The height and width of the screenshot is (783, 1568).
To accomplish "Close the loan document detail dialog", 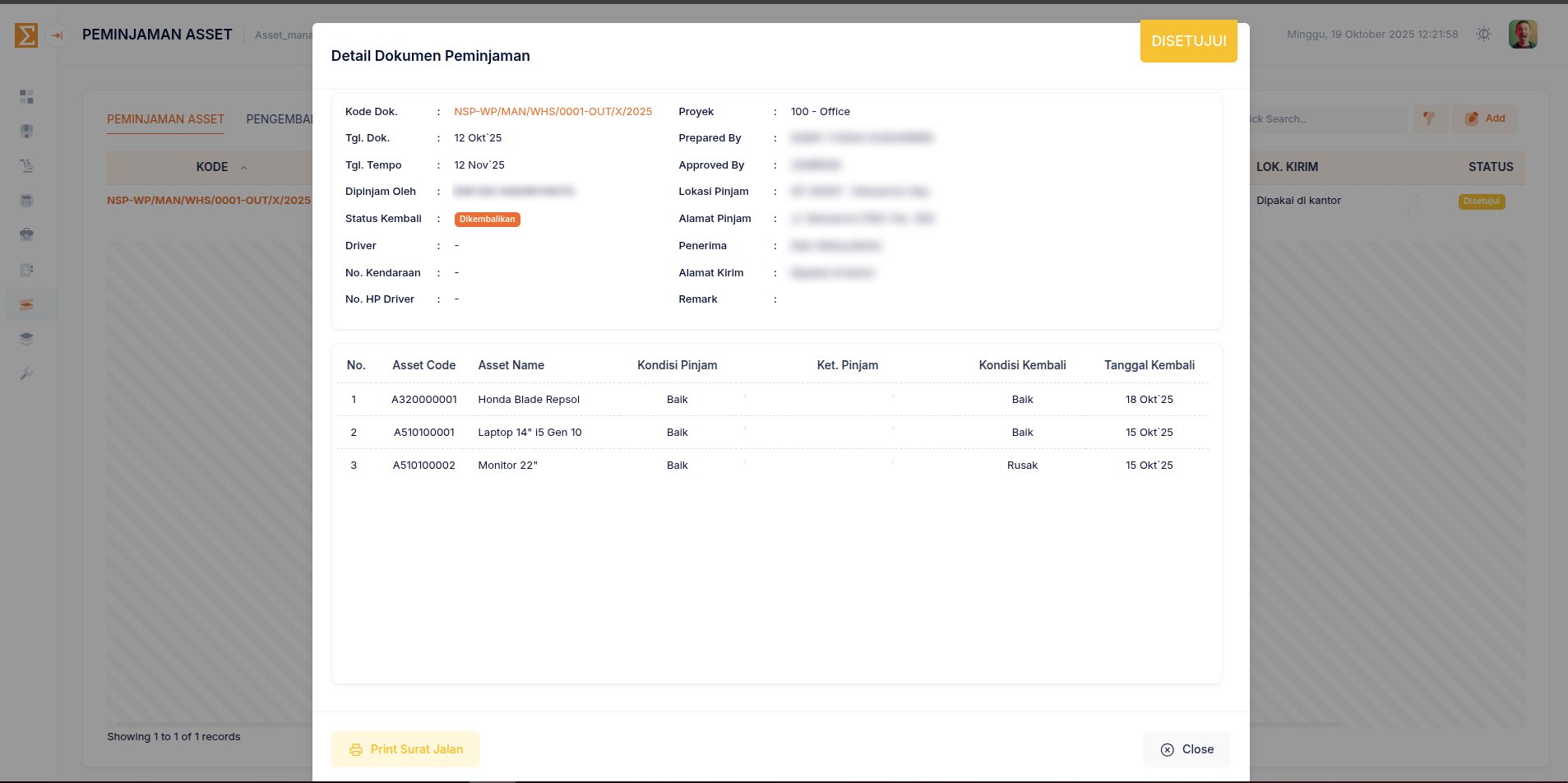I will (1186, 749).
